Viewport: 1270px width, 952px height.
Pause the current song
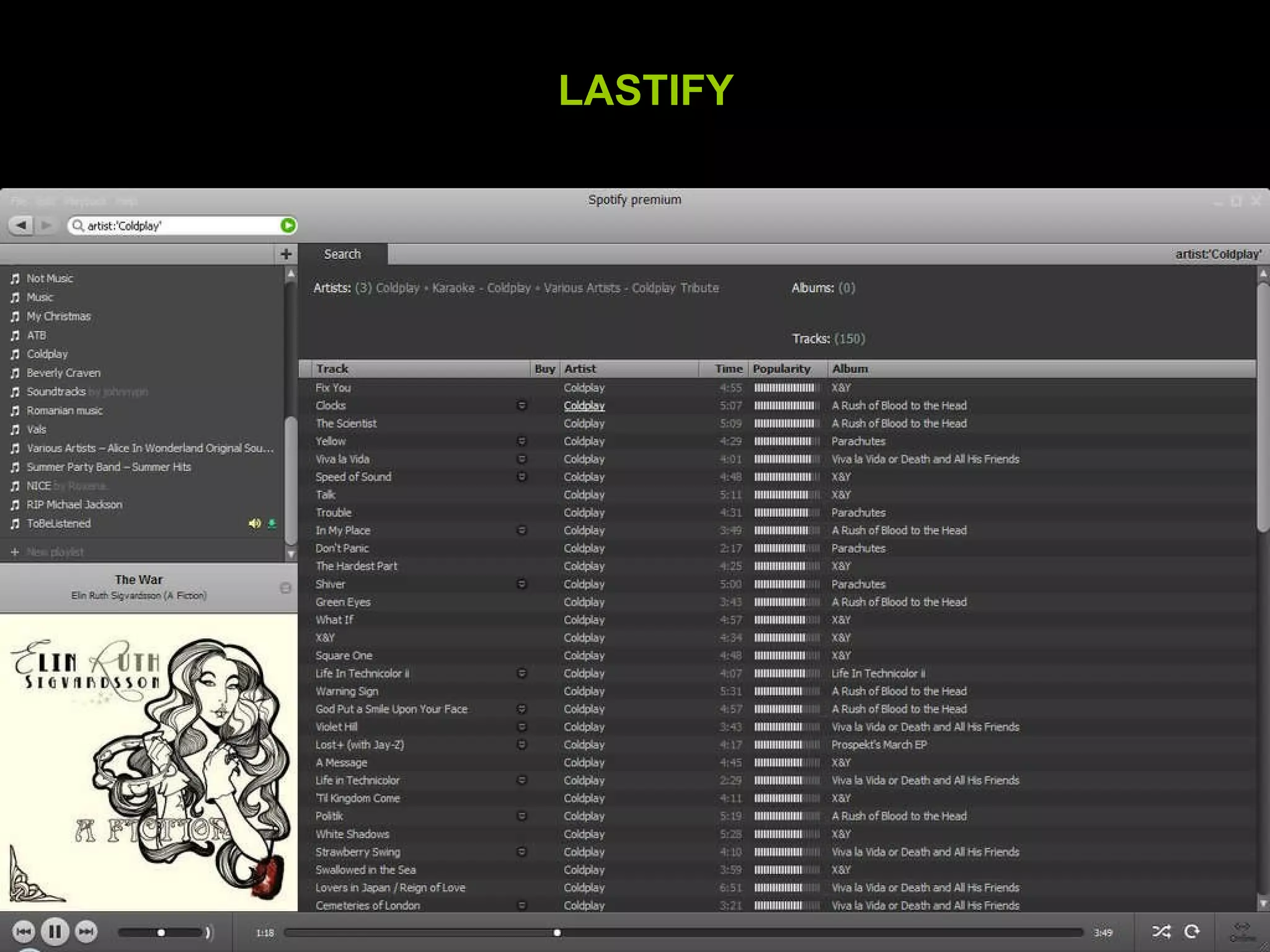[55, 932]
